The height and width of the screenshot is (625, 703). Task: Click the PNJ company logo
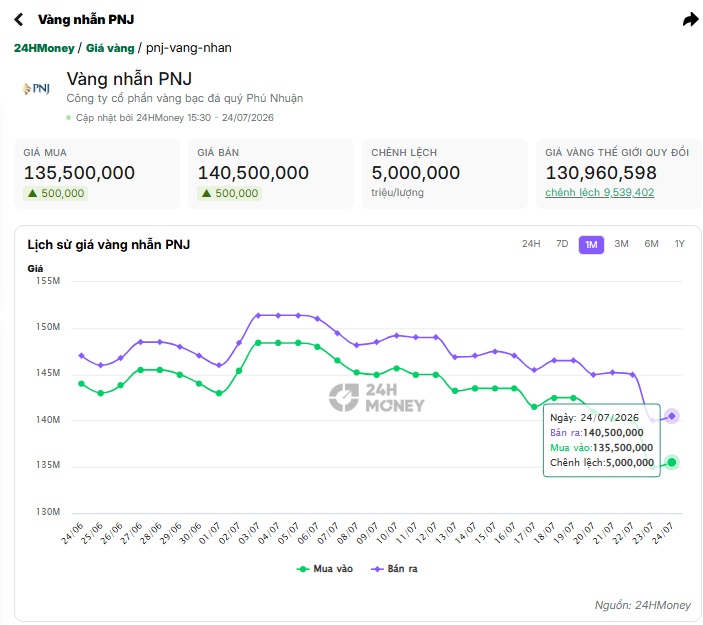click(x=37, y=89)
